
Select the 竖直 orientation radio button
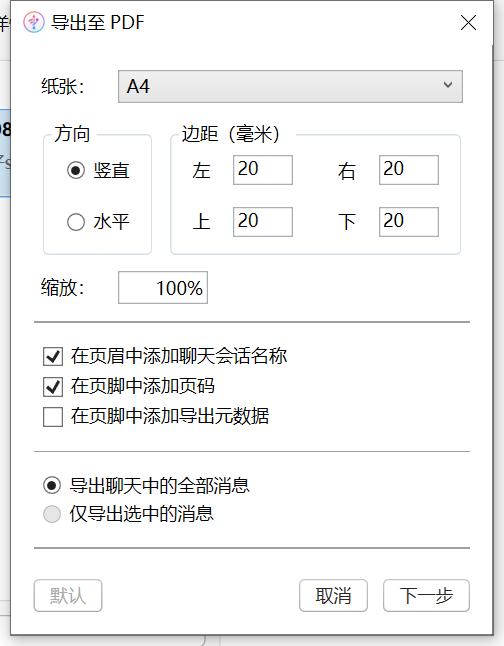(76, 170)
